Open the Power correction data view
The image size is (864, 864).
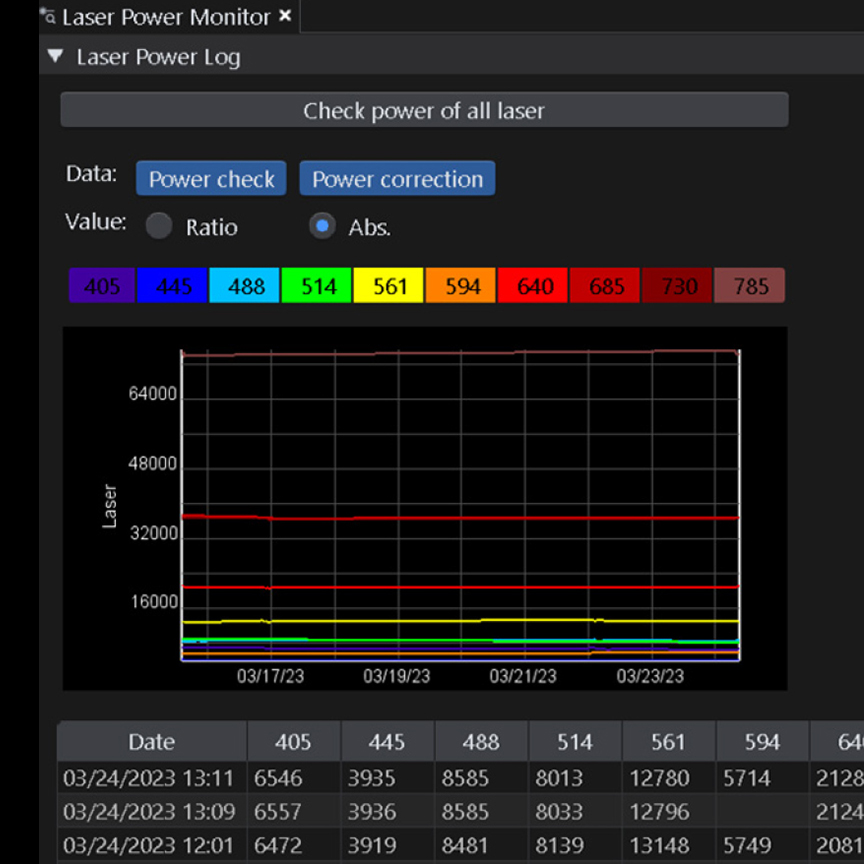click(397, 178)
